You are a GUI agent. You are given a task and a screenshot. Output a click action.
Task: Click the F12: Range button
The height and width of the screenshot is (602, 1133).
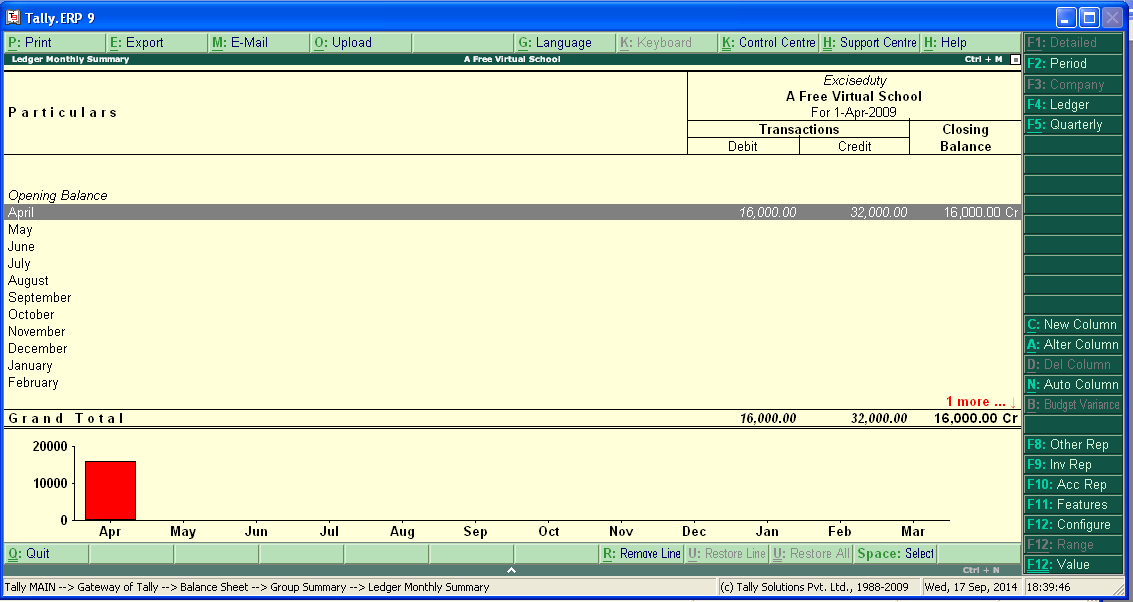pos(1073,544)
